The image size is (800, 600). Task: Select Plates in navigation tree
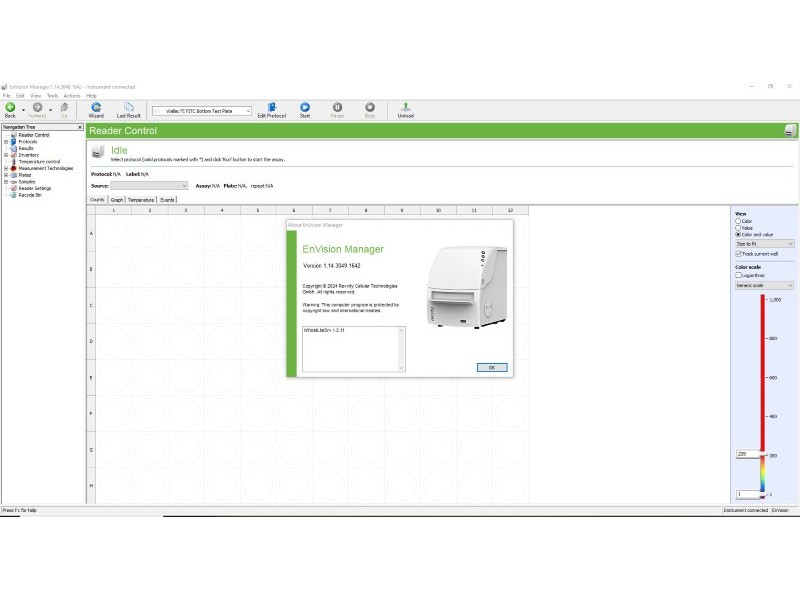(x=24, y=175)
